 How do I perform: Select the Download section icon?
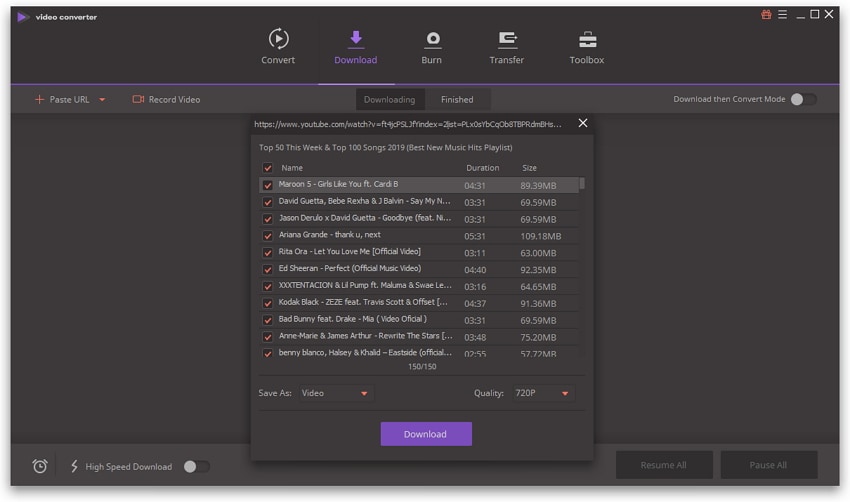tap(356, 38)
